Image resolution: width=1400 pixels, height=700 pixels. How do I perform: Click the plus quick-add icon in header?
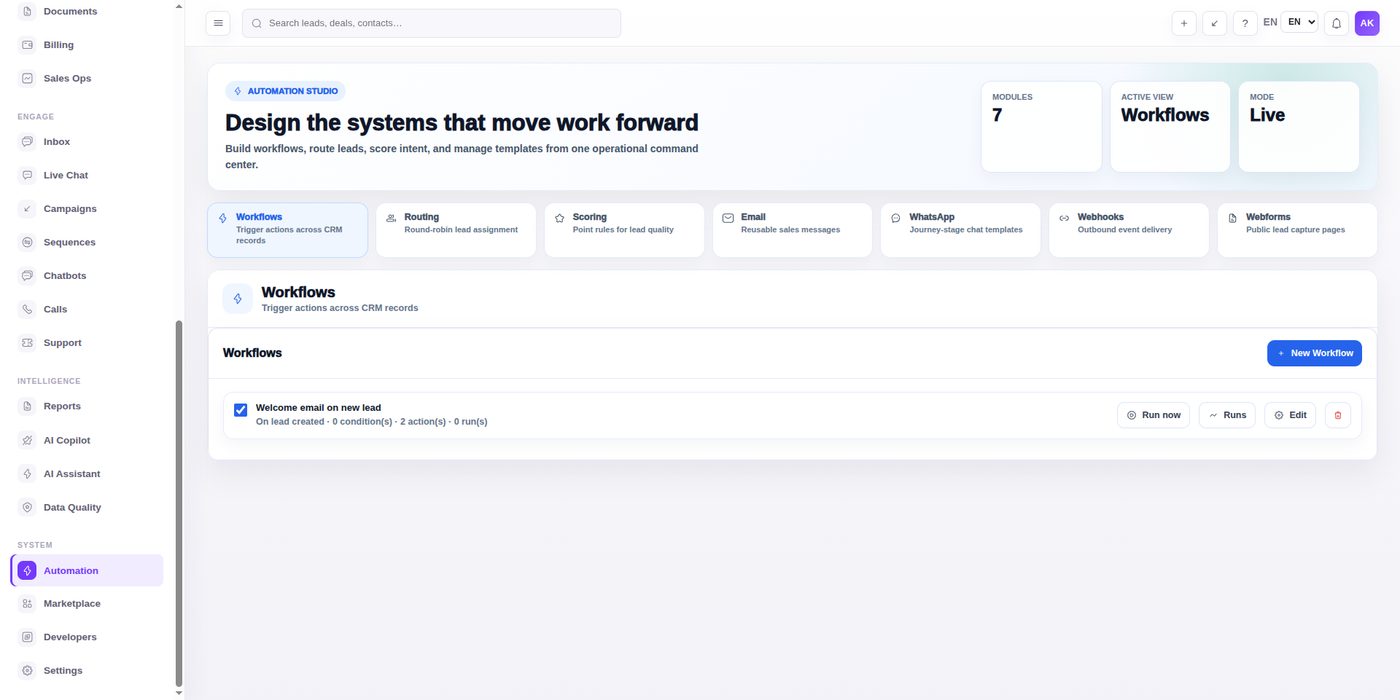[1184, 23]
